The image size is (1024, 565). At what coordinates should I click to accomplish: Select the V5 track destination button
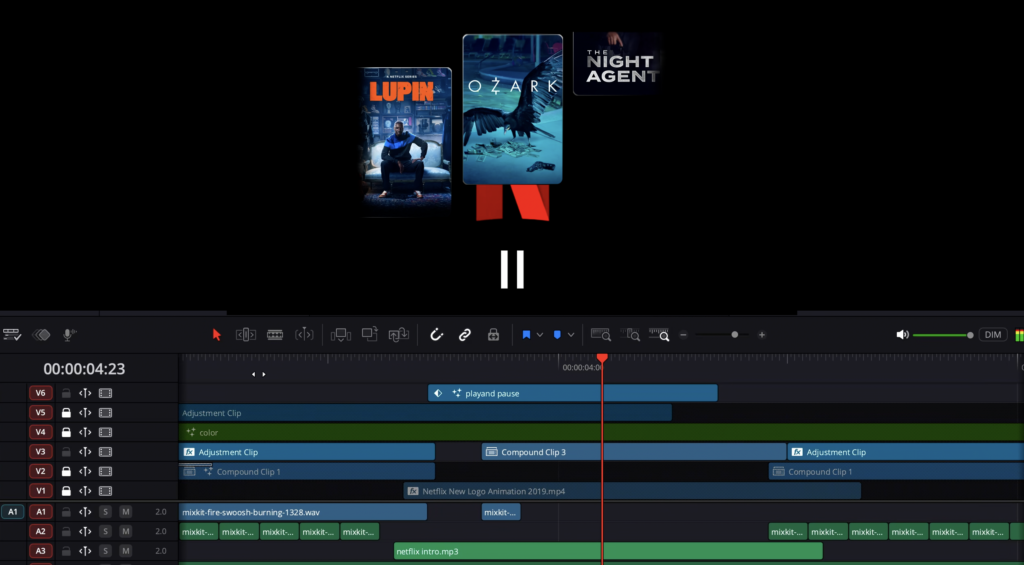(40, 413)
